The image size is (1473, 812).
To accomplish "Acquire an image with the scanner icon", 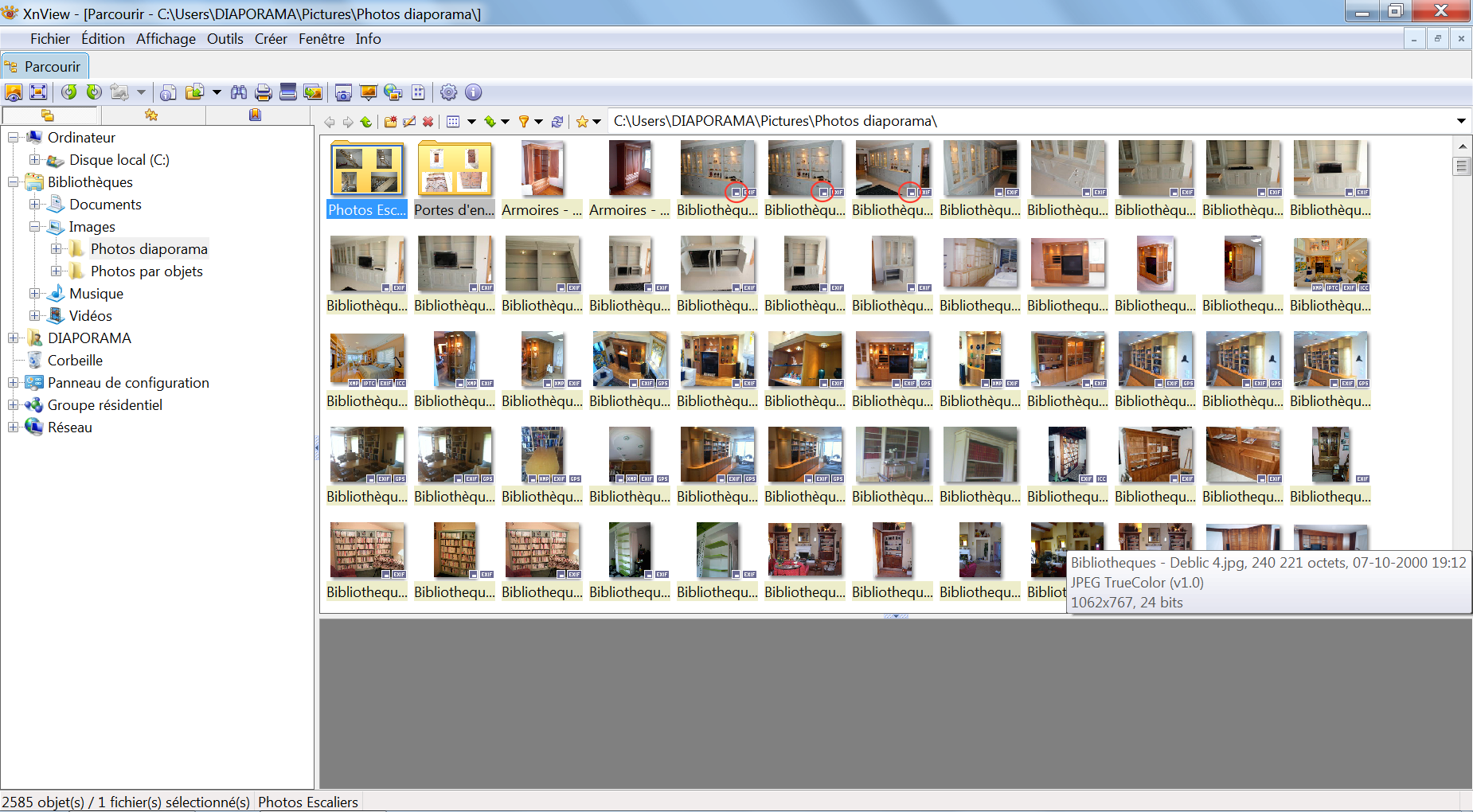I will [x=288, y=92].
